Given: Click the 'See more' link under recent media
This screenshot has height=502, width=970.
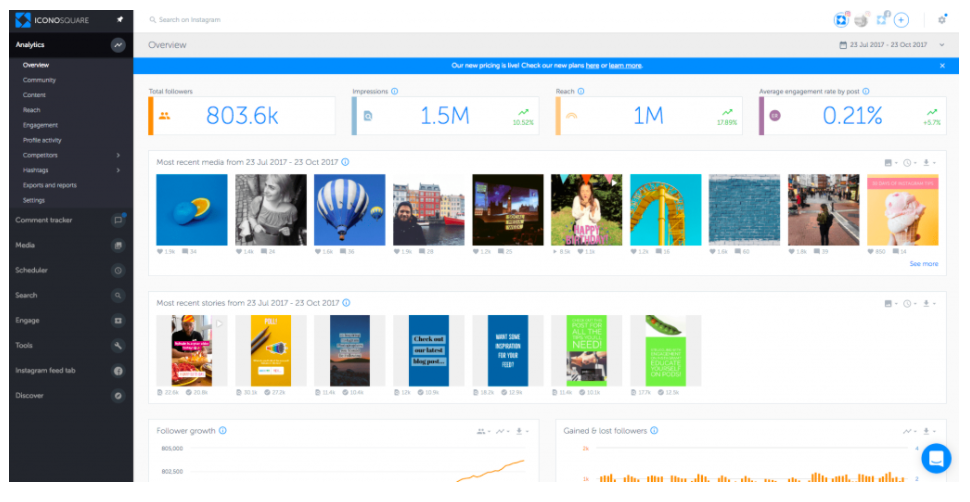Looking at the screenshot, I should [923, 264].
